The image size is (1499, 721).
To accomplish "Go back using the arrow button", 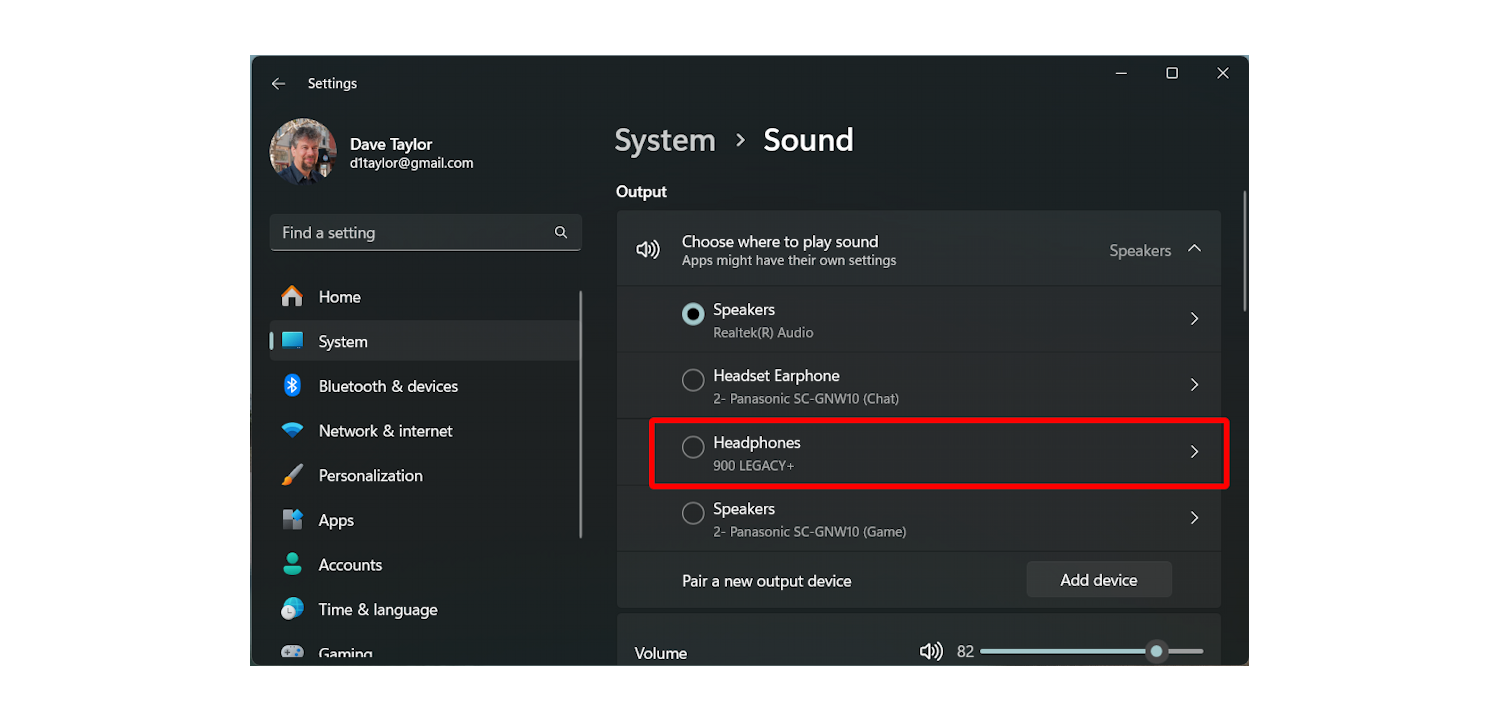I will (278, 83).
